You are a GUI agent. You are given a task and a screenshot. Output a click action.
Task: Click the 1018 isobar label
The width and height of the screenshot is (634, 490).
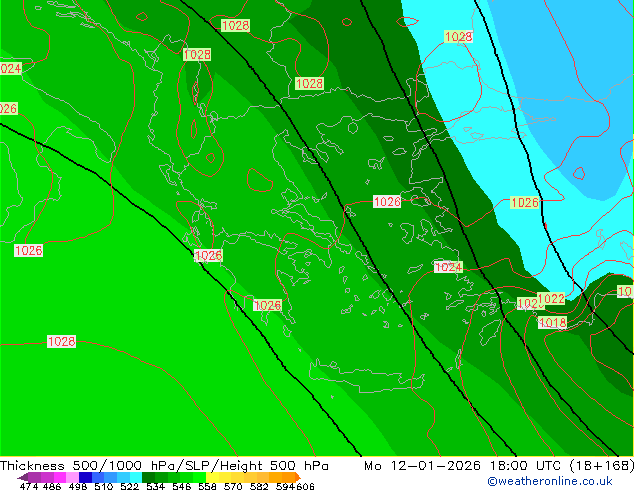(x=553, y=323)
